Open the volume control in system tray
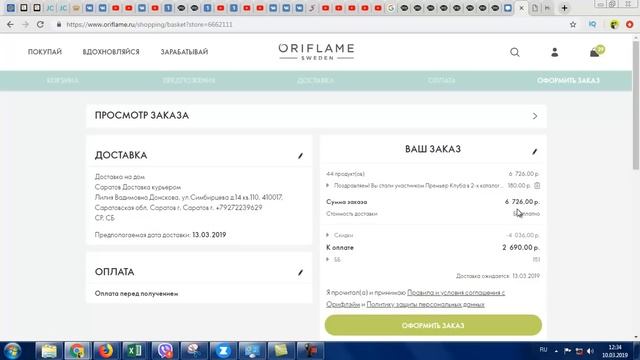640x360 pixels. point(590,351)
